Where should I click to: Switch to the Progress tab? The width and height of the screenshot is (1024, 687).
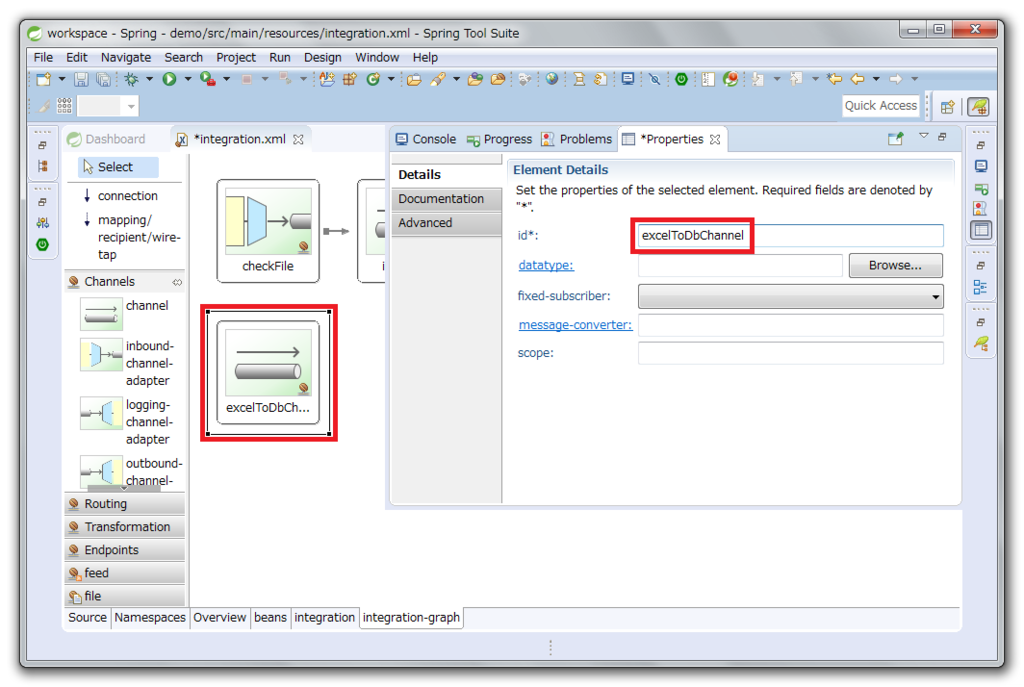500,139
